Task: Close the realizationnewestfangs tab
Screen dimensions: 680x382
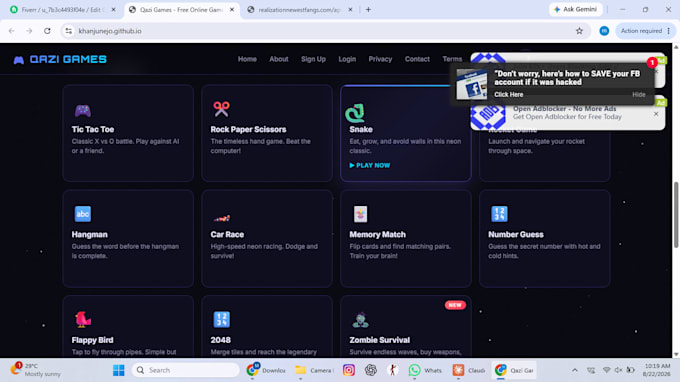Action: tap(350, 10)
